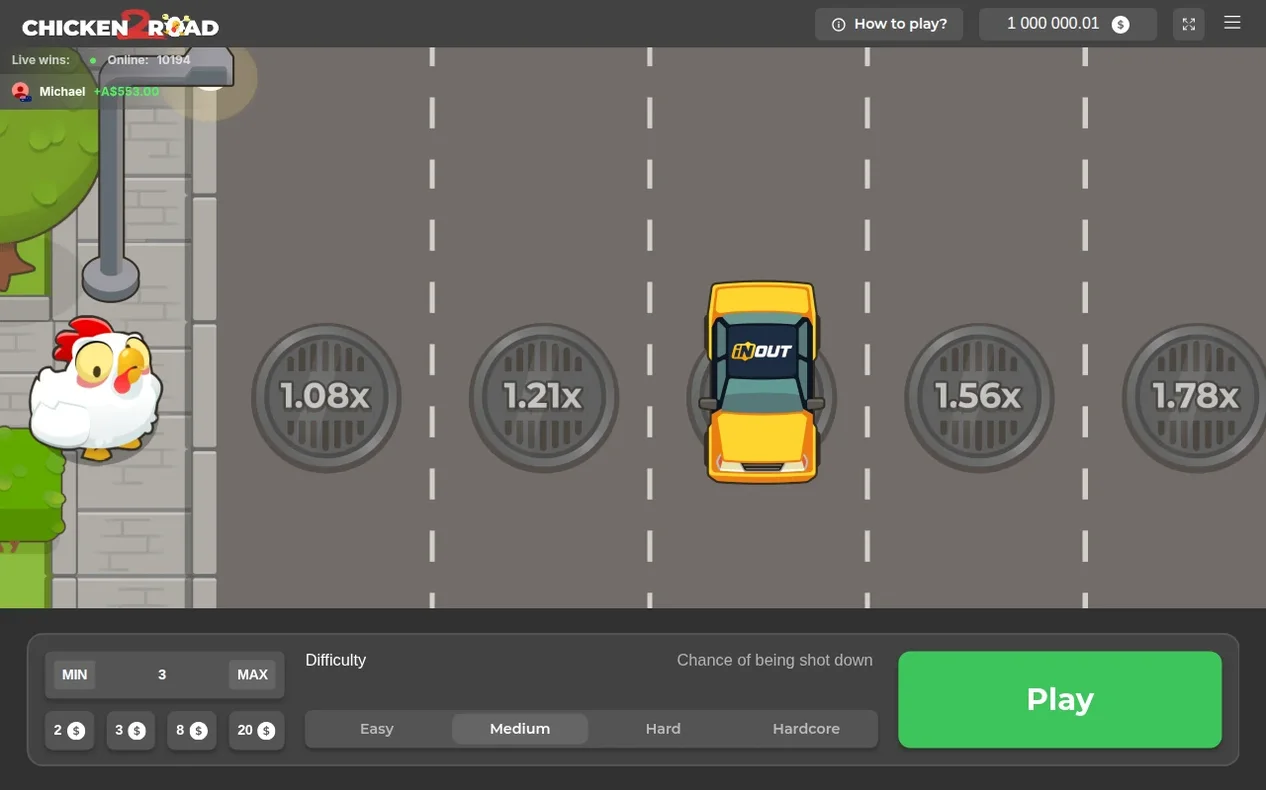This screenshot has height=790, width=1266.
Task: Set difficulty to Easy
Action: pyautogui.click(x=377, y=729)
